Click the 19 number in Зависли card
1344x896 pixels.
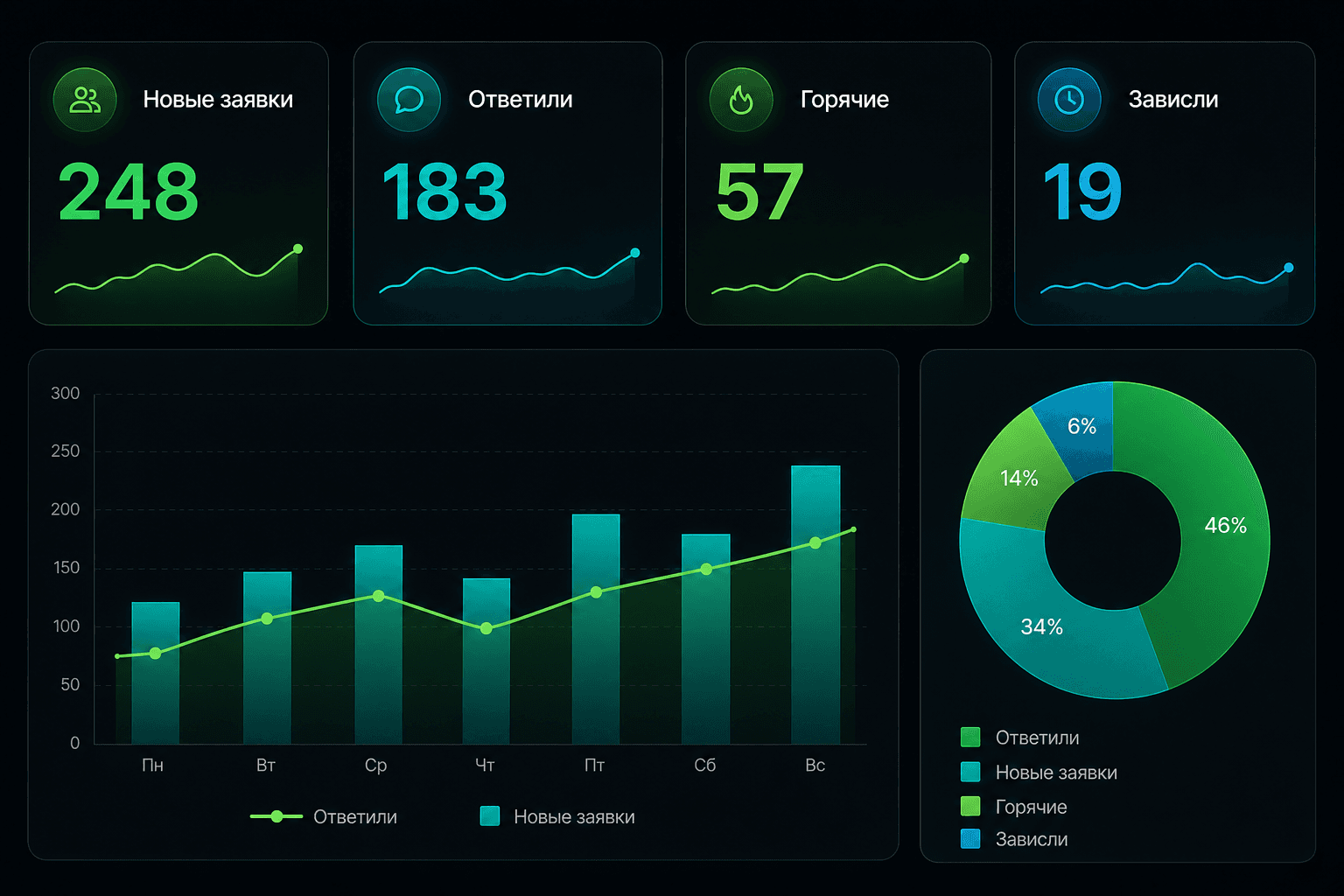pos(1082,192)
